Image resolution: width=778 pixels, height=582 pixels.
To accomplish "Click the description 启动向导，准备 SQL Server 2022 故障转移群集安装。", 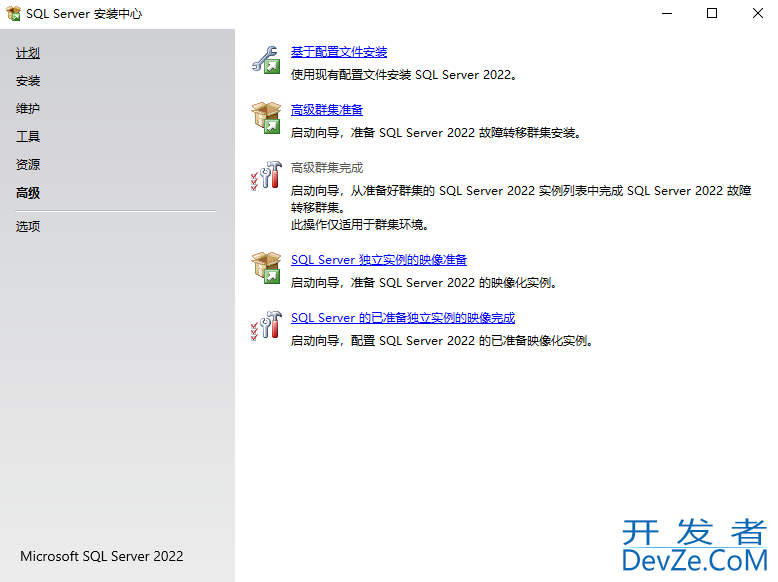I will (436, 133).
